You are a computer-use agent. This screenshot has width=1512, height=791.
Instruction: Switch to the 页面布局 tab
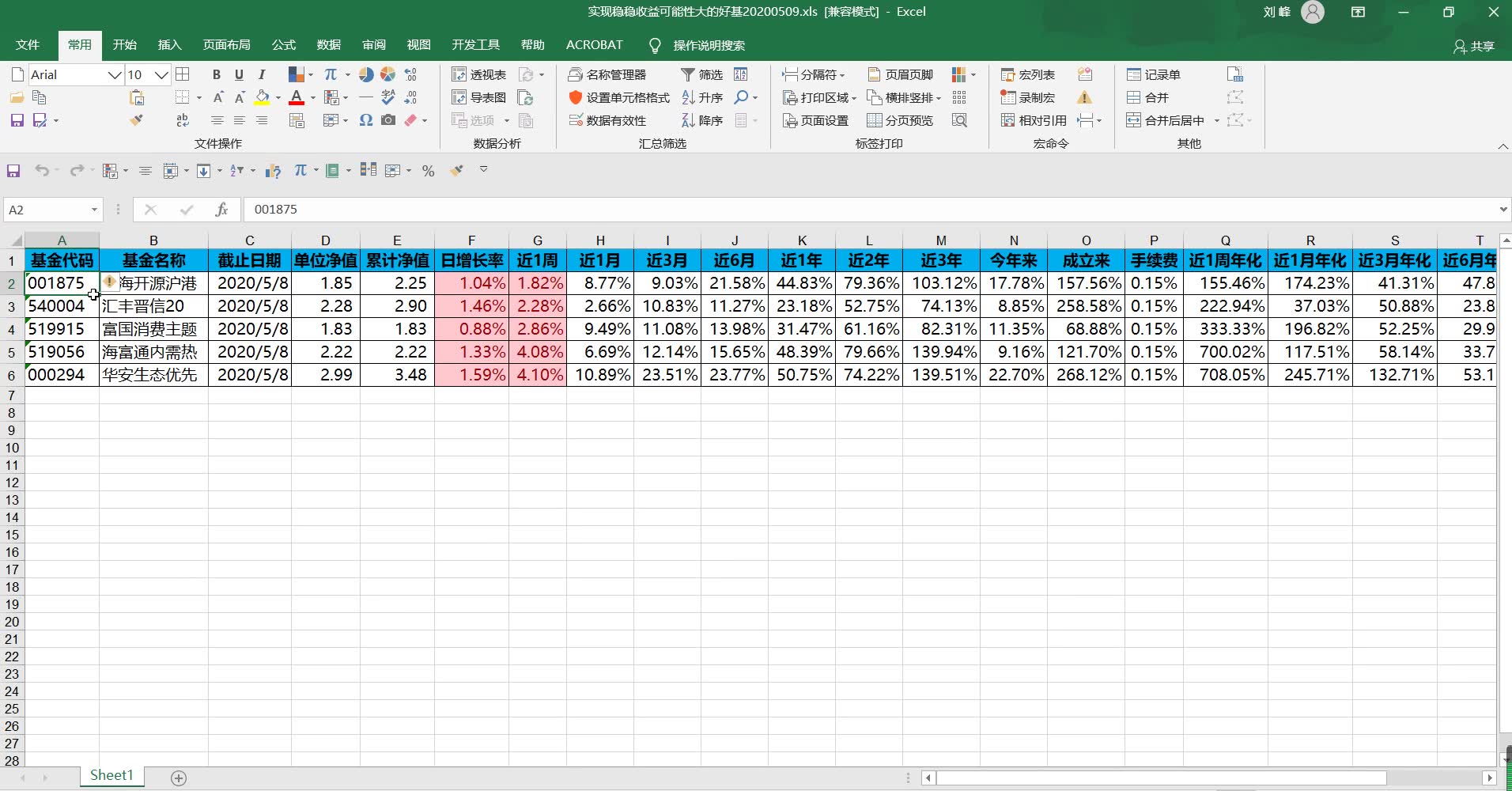tap(226, 45)
